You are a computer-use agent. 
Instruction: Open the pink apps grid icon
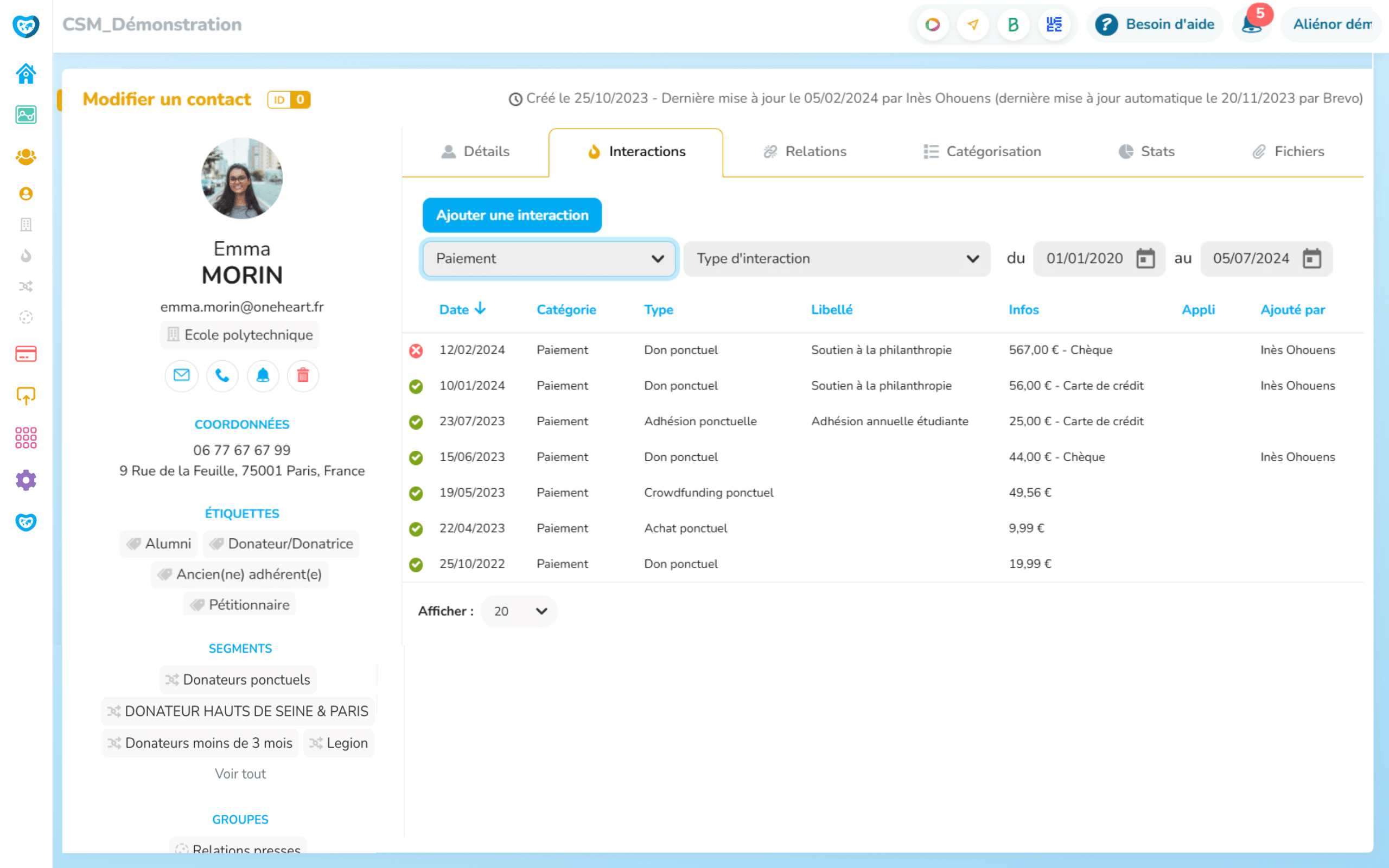[x=26, y=437]
